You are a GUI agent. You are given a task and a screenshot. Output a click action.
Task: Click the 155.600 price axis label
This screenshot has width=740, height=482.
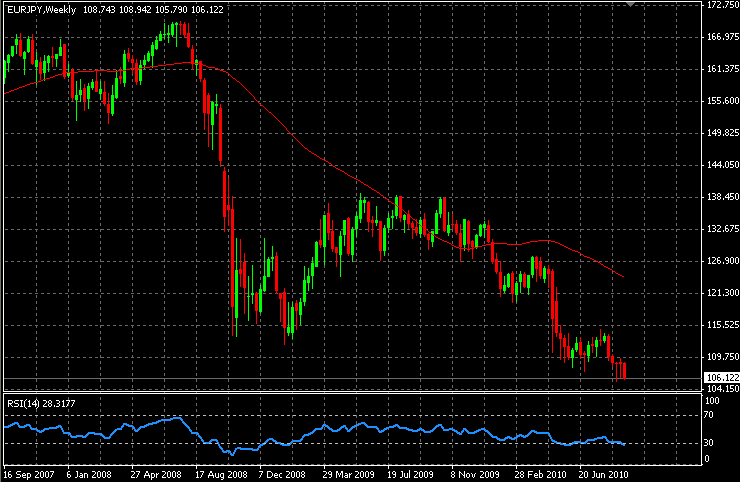[x=723, y=101]
